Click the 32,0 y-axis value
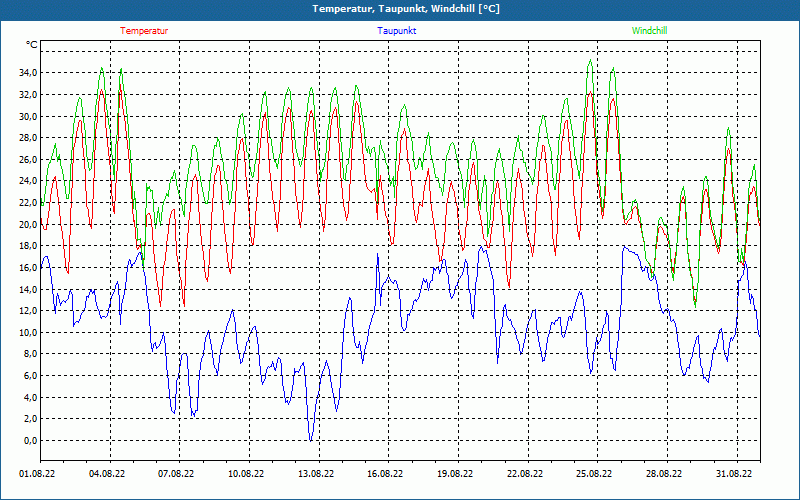This screenshot has width=800, height=500. (28, 94)
